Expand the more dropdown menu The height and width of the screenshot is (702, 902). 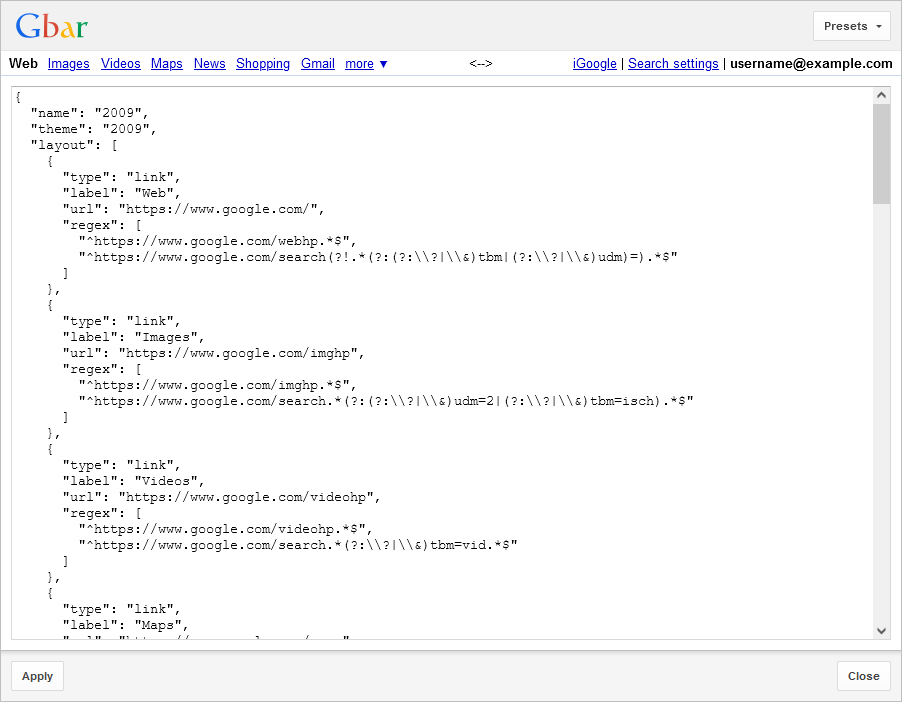(366, 63)
